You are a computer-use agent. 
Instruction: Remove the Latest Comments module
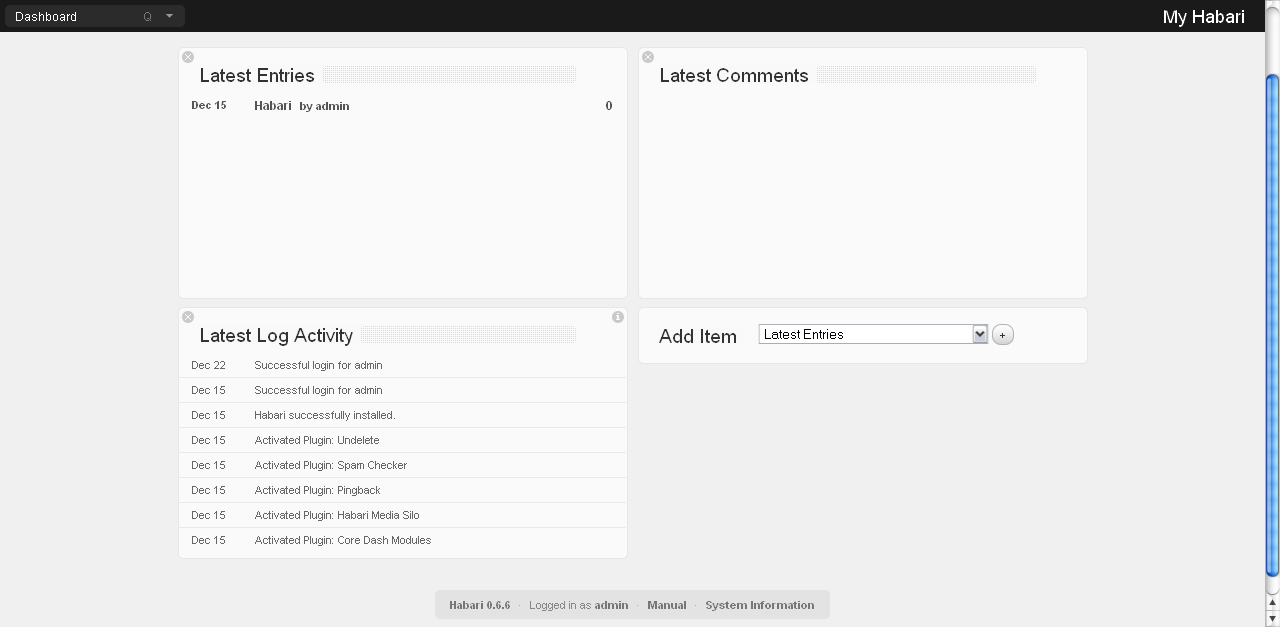coord(648,57)
